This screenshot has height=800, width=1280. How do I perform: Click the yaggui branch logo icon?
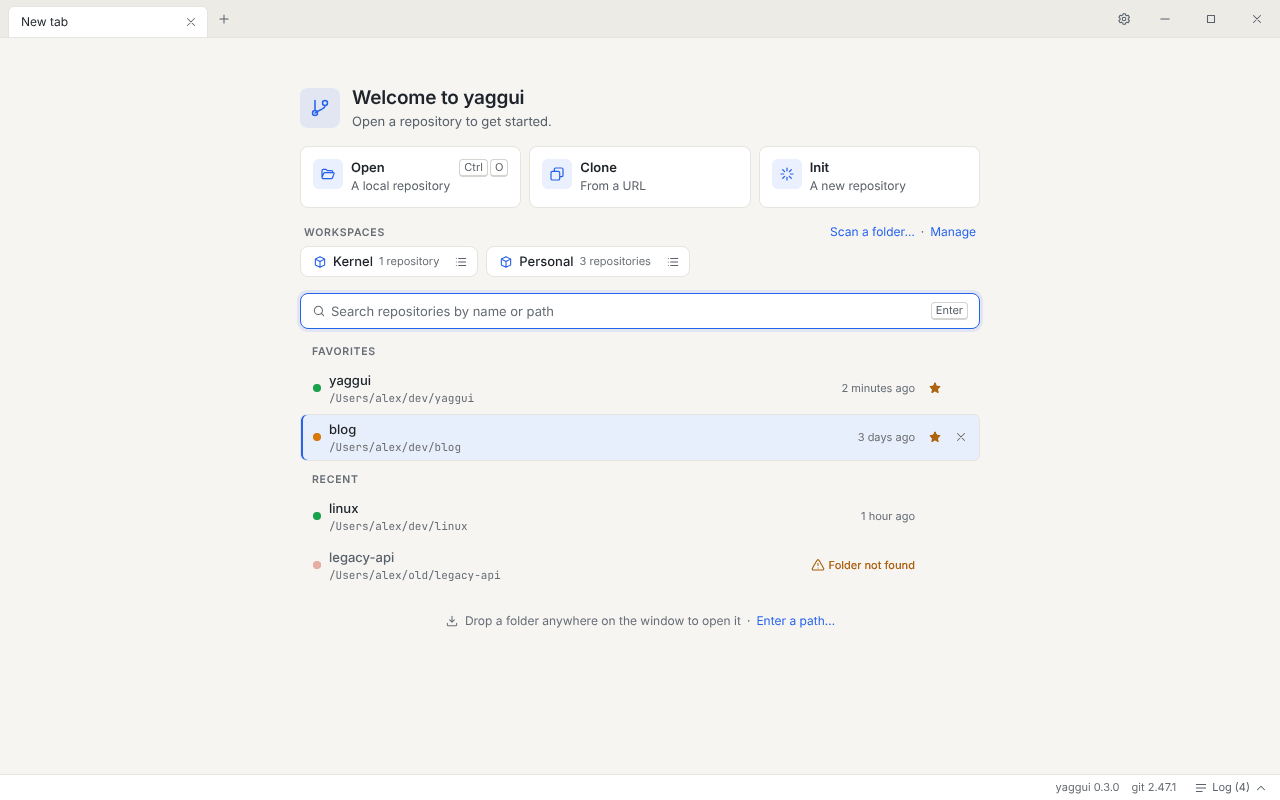(320, 108)
